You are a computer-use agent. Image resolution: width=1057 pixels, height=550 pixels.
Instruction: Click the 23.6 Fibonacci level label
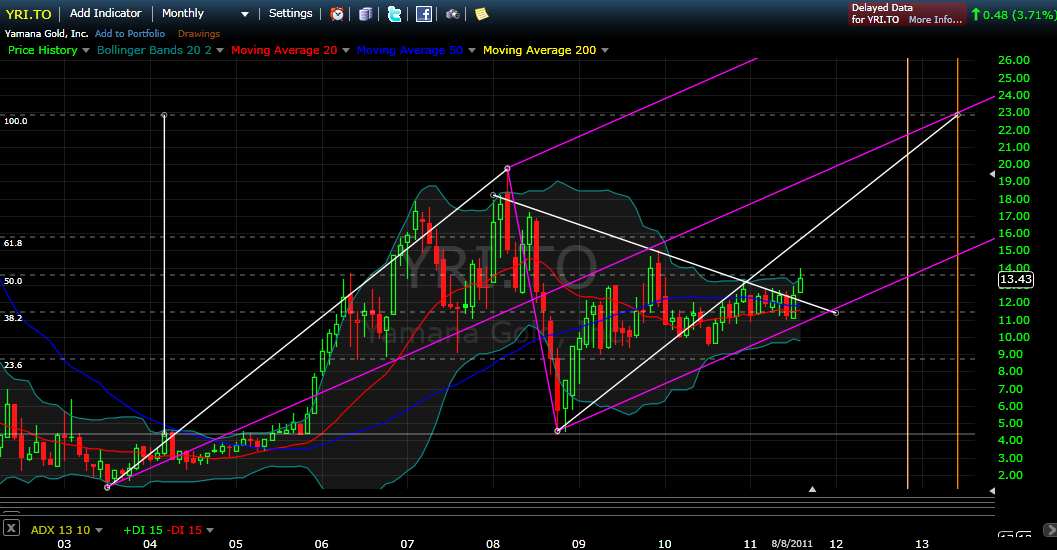click(x=13, y=365)
